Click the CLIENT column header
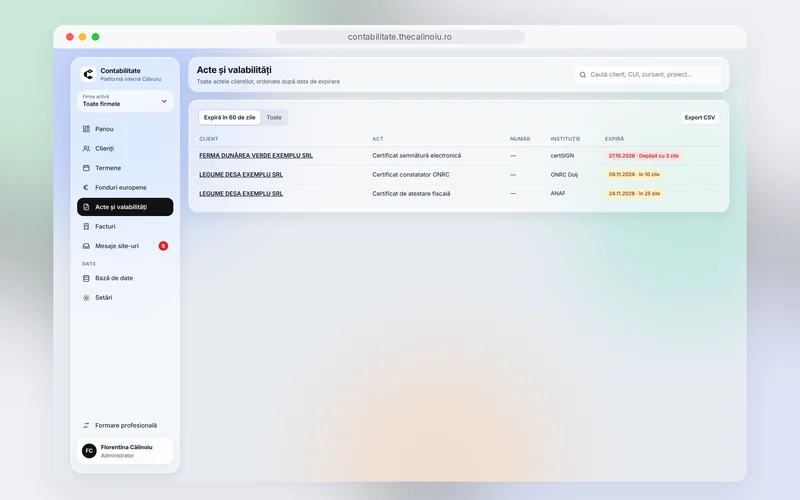Screen dimensions: 800x500 209,139
